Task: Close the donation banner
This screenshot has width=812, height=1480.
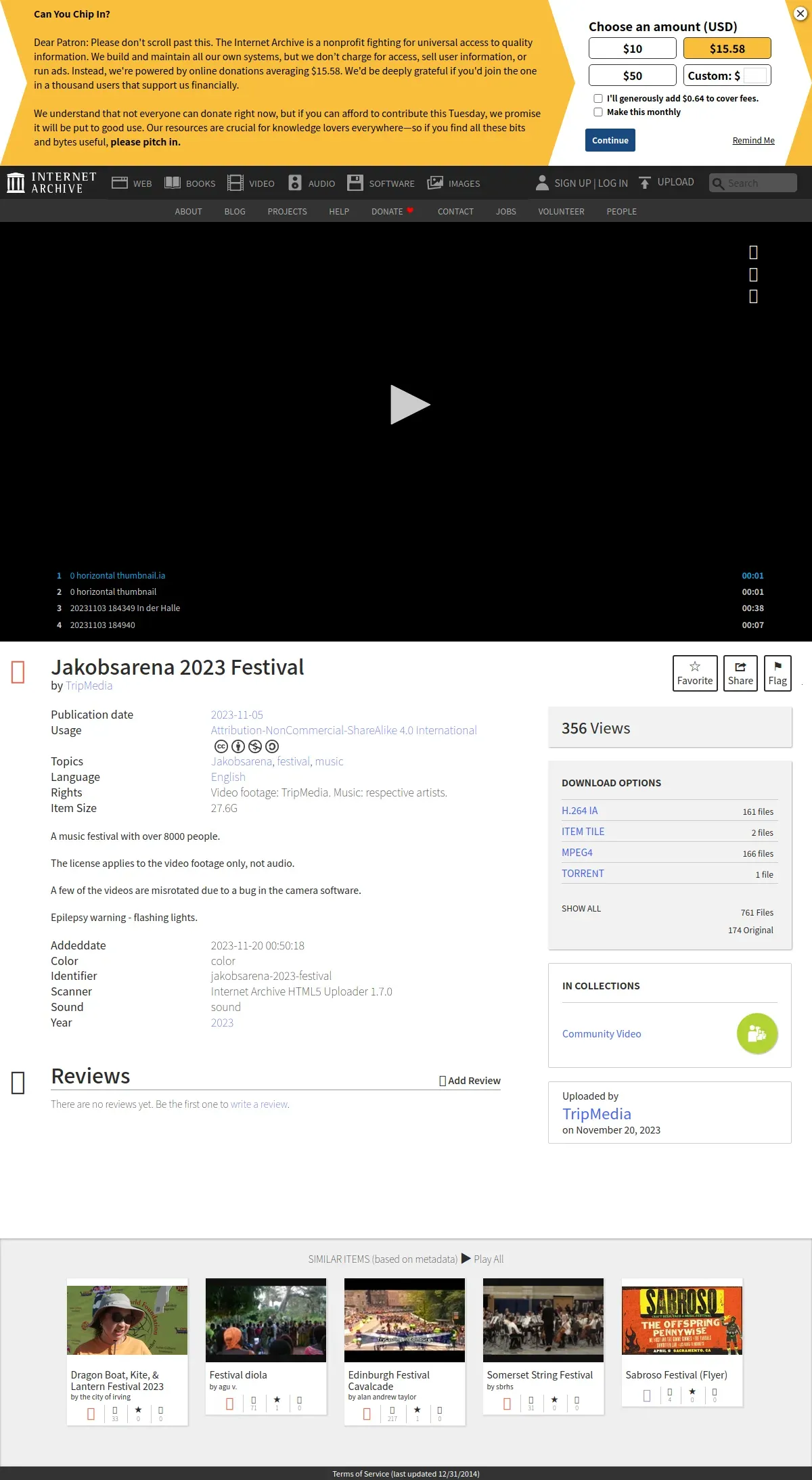Action: click(x=800, y=14)
